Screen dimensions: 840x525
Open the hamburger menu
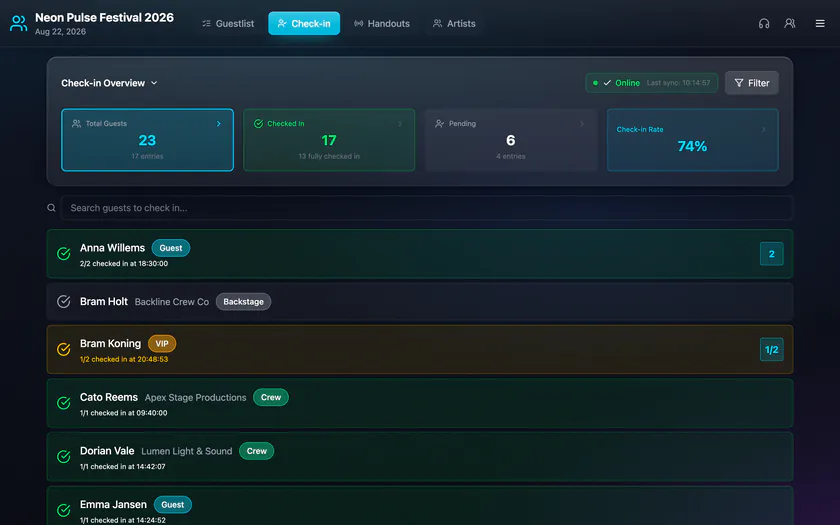coord(820,24)
